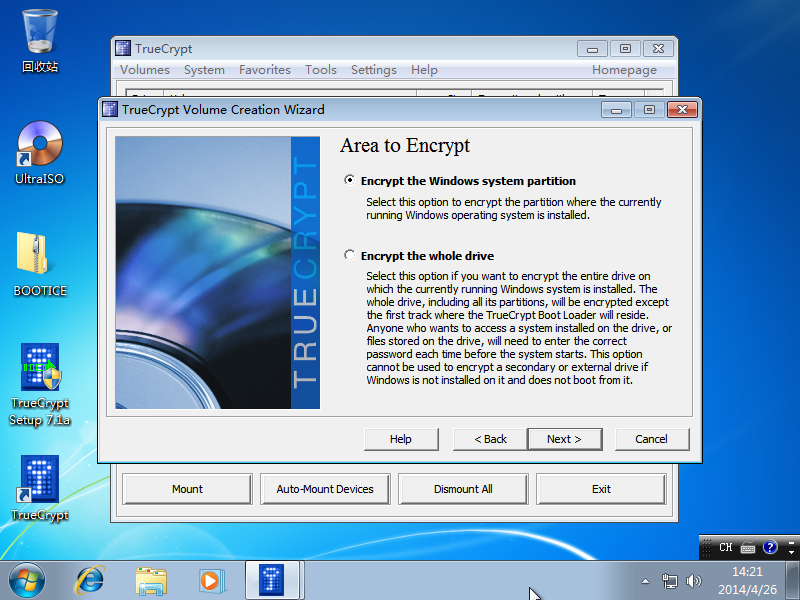
Task: Click the Homepage link in menu bar
Action: [624, 70]
